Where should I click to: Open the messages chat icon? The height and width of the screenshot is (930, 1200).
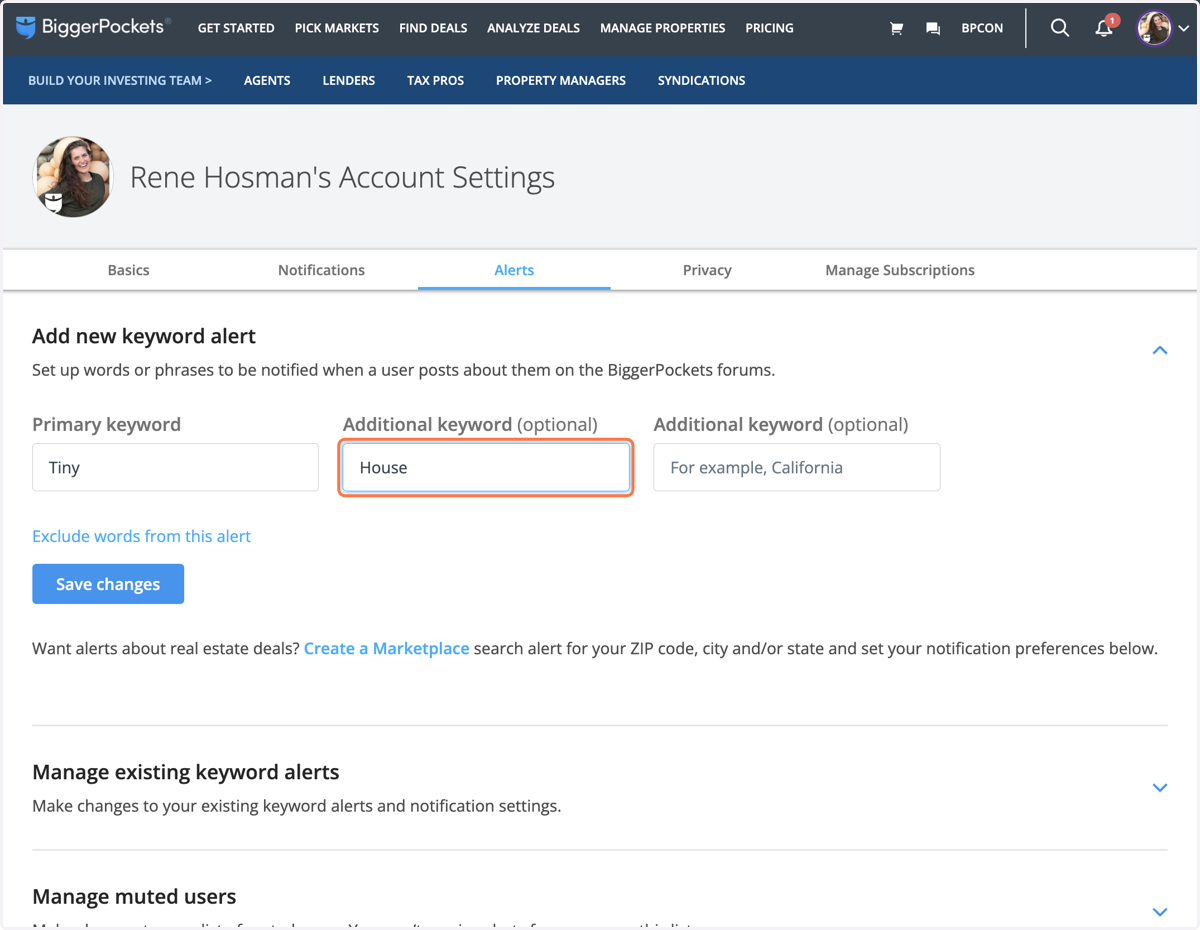tap(933, 28)
